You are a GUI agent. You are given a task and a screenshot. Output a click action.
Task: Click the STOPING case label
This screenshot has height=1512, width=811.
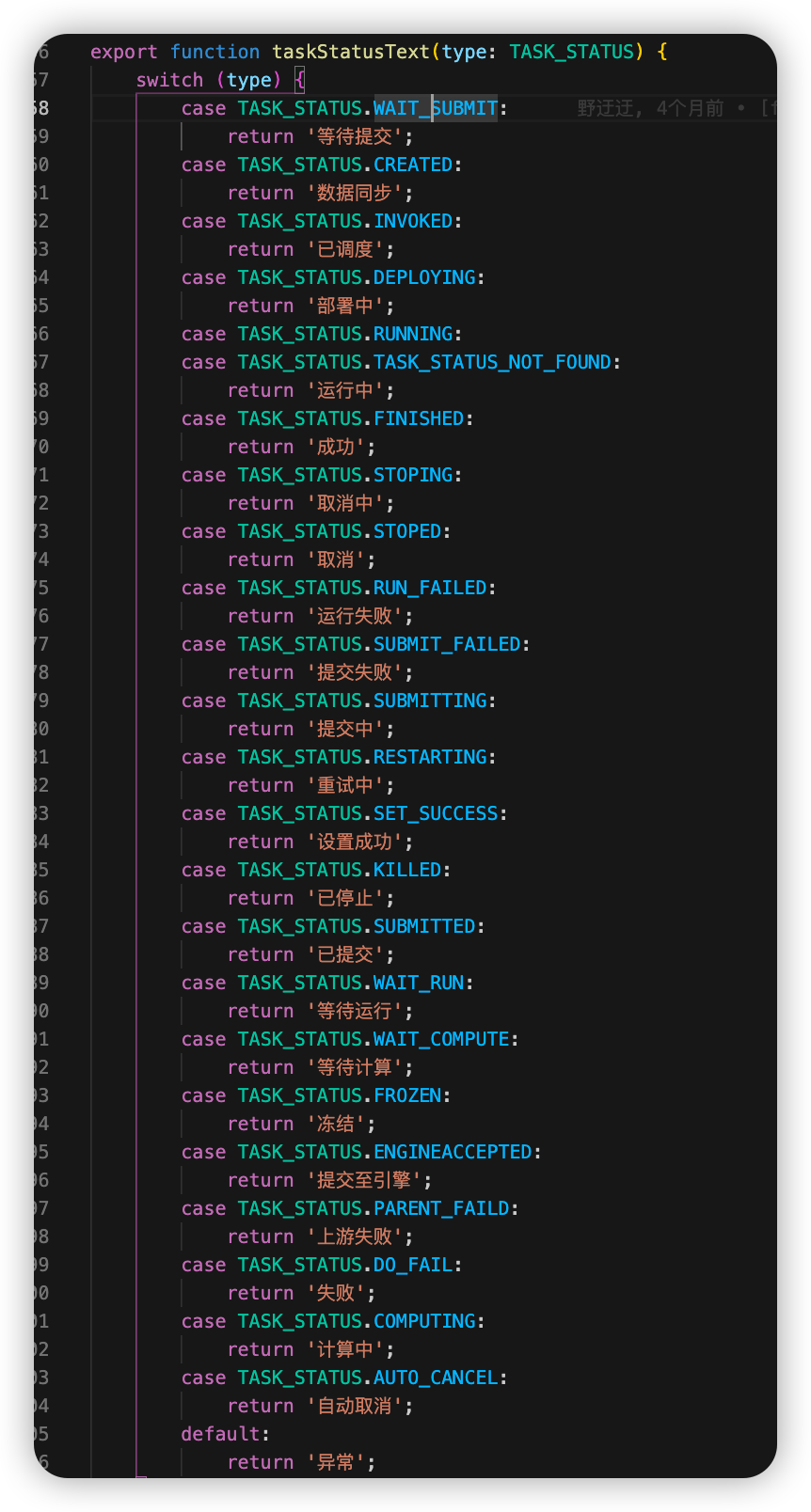click(413, 475)
